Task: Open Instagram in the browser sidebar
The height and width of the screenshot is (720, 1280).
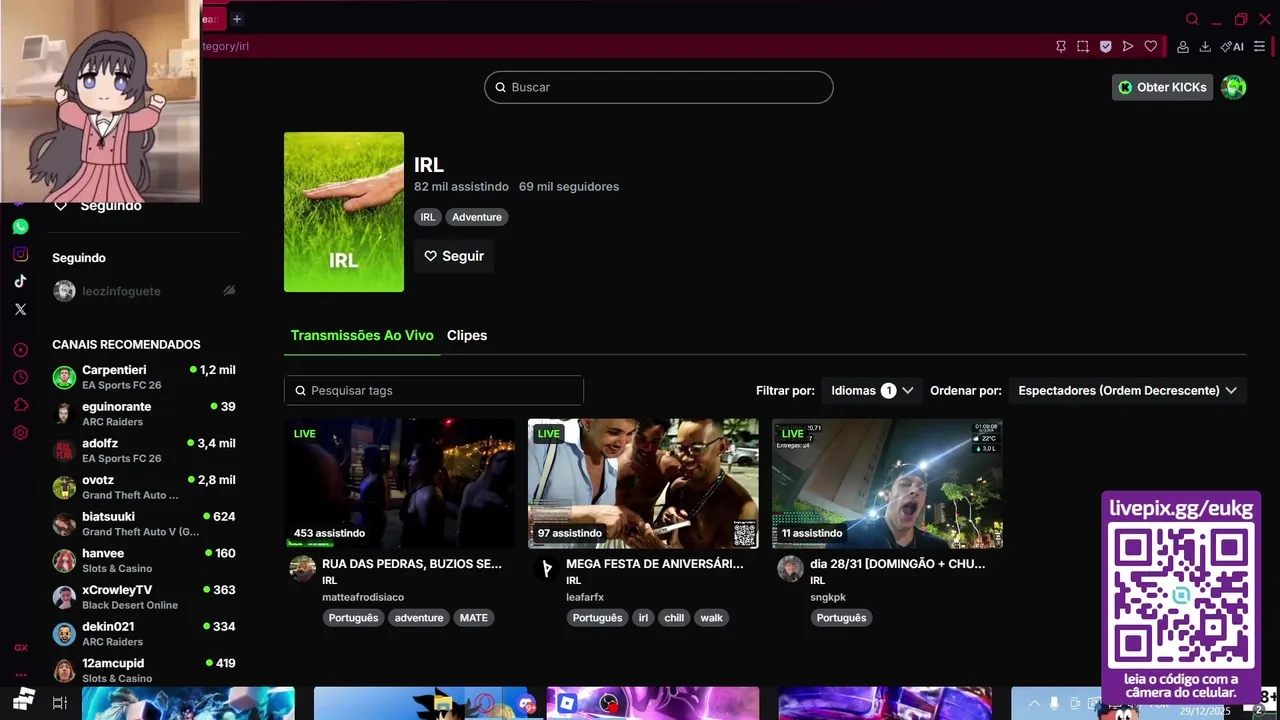Action: (x=20, y=254)
